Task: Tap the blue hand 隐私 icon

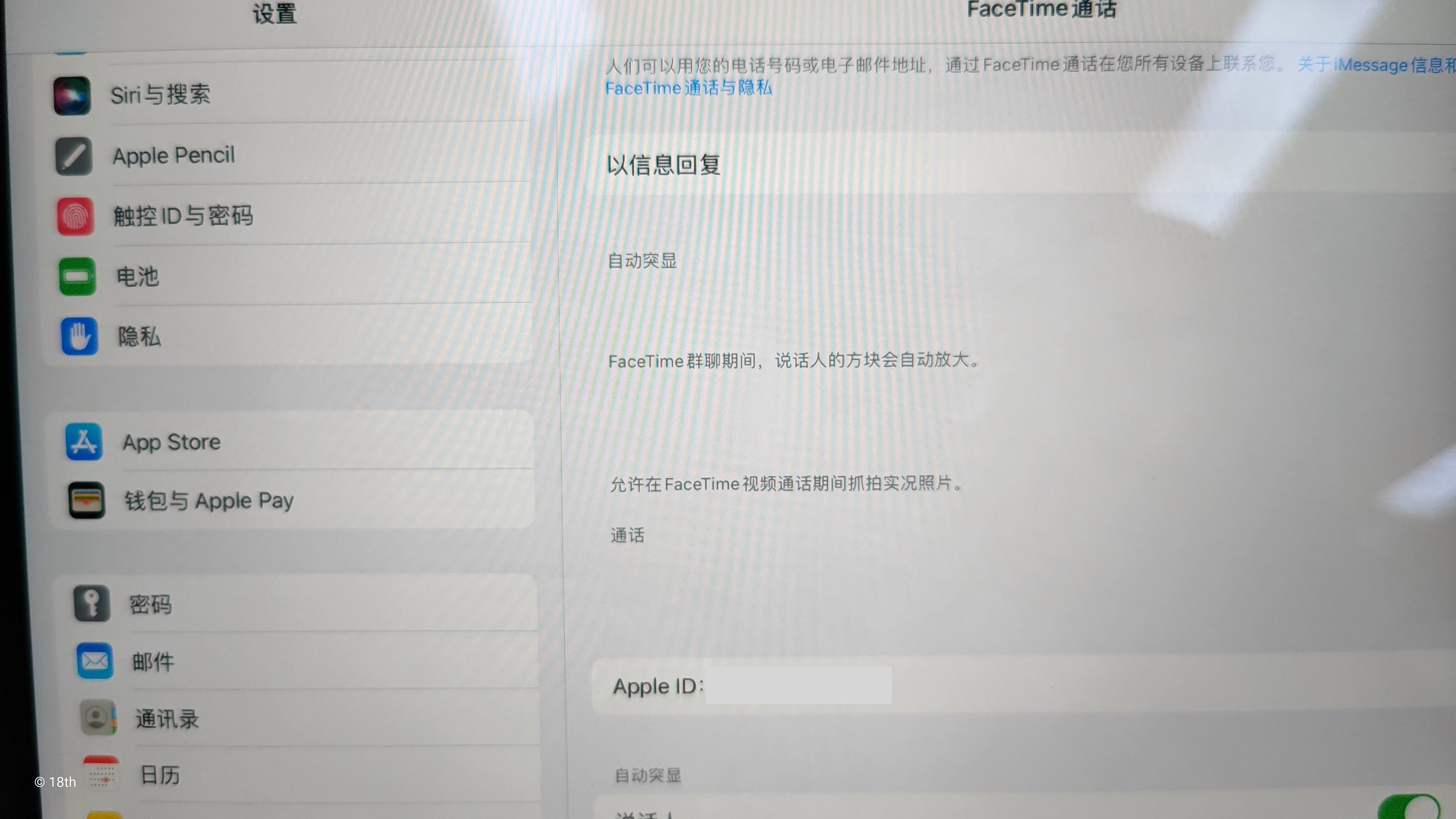Action: pos(79,336)
